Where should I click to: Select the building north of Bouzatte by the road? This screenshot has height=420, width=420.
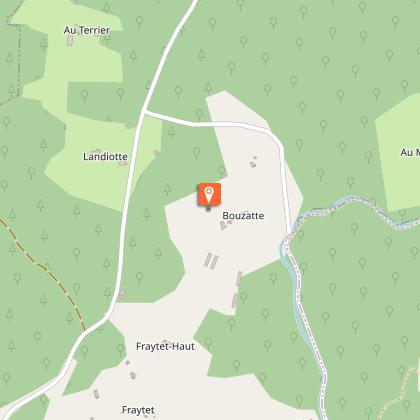pyautogui.click(x=254, y=162)
